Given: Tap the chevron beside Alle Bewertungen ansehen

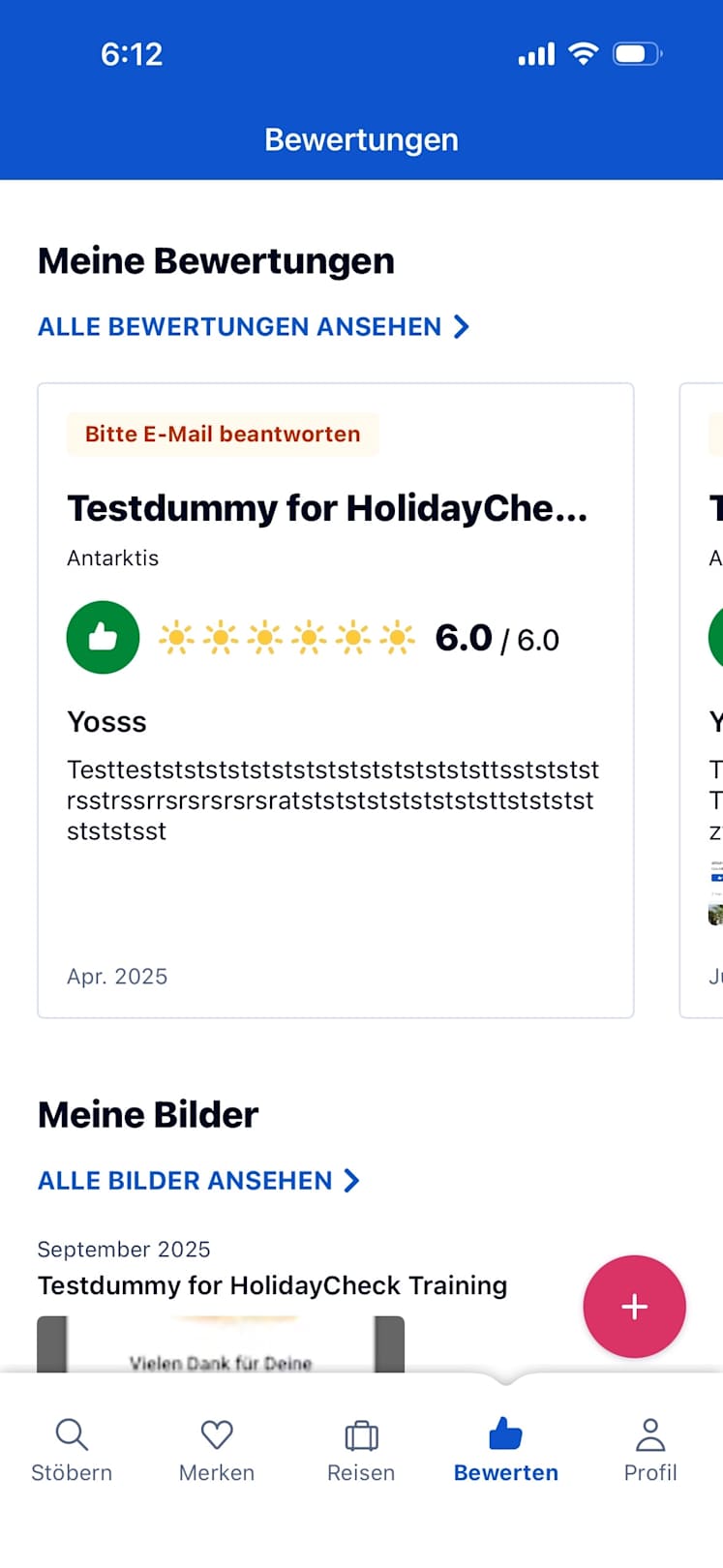Looking at the screenshot, I should coord(462,327).
